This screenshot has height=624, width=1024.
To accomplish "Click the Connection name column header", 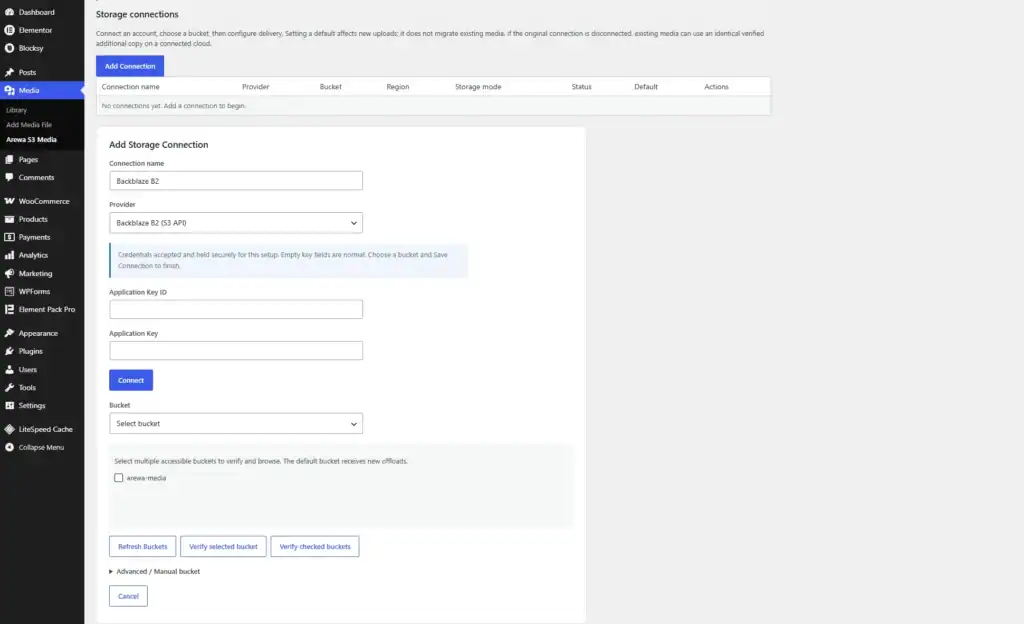I will coord(131,87).
